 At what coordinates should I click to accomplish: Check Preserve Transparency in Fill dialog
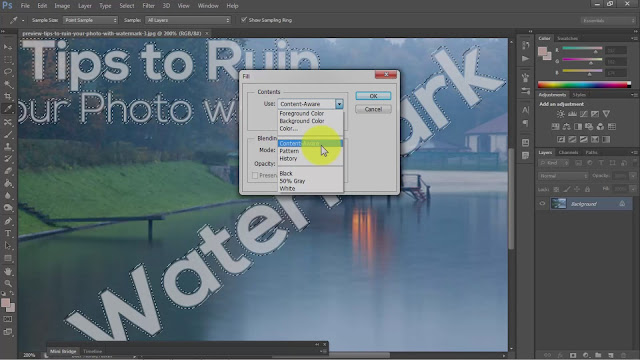pyautogui.click(x=255, y=176)
